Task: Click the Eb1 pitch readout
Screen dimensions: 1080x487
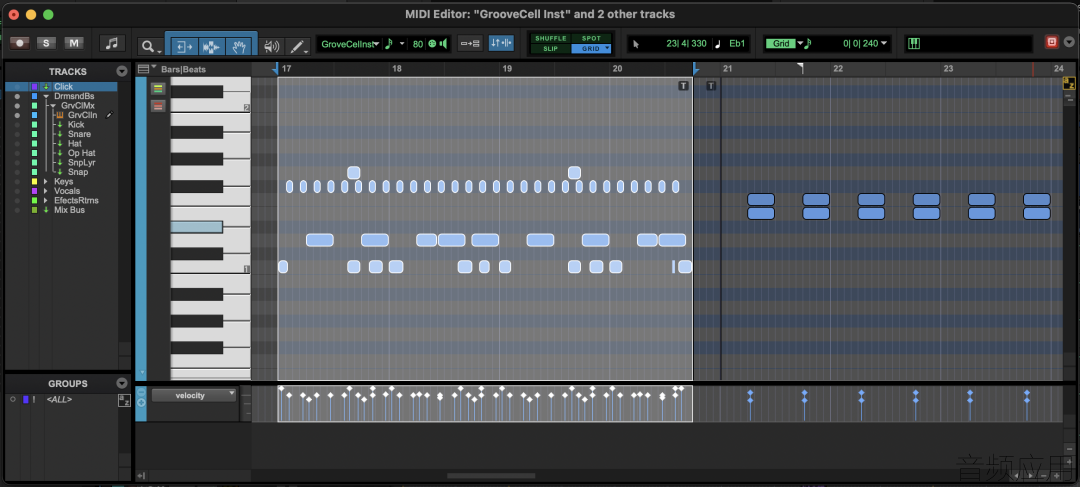Action: (737, 43)
